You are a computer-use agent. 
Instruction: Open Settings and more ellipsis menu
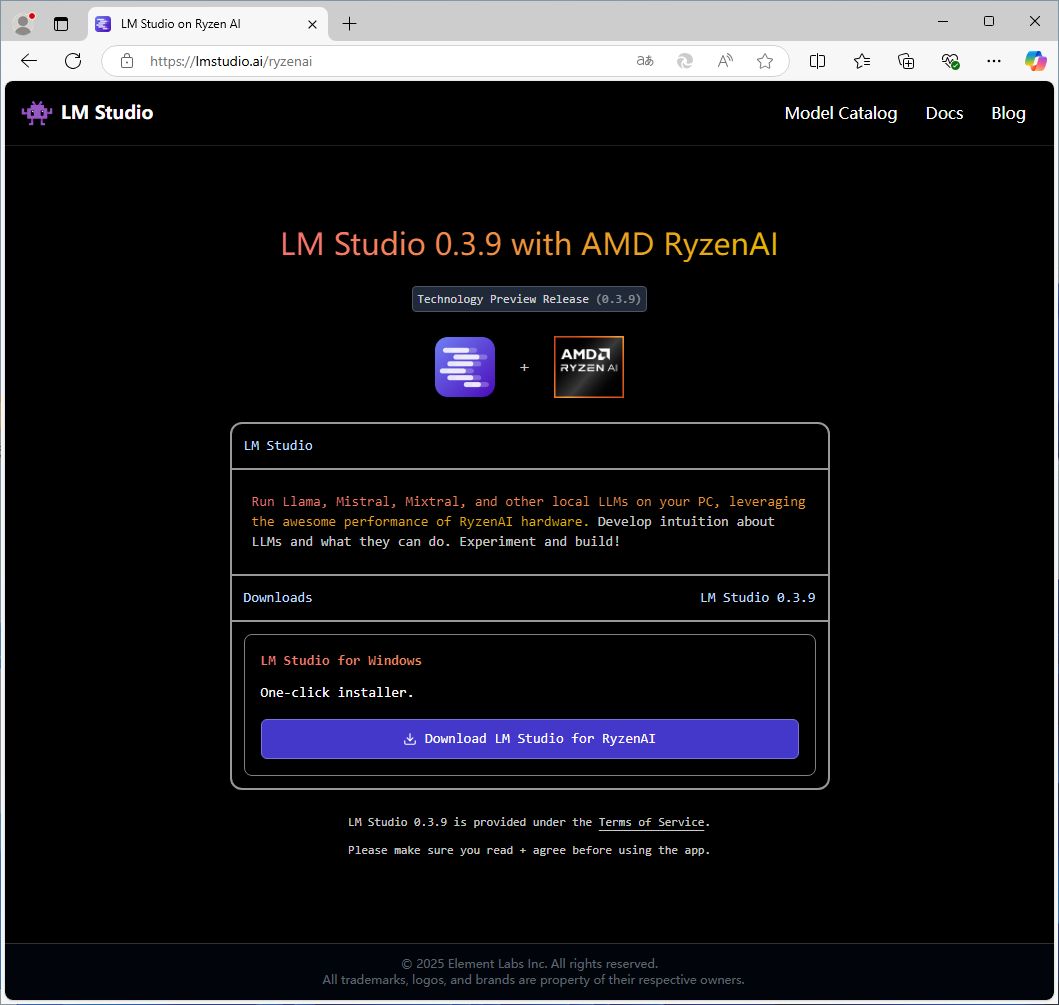993,61
